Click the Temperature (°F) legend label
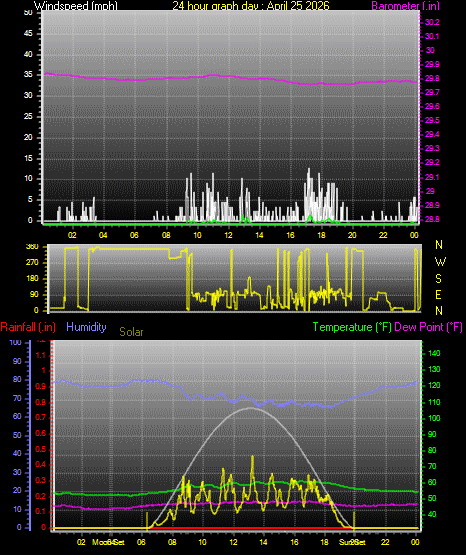This screenshot has width=466, height=555. pyautogui.click(x=352, y=327)
